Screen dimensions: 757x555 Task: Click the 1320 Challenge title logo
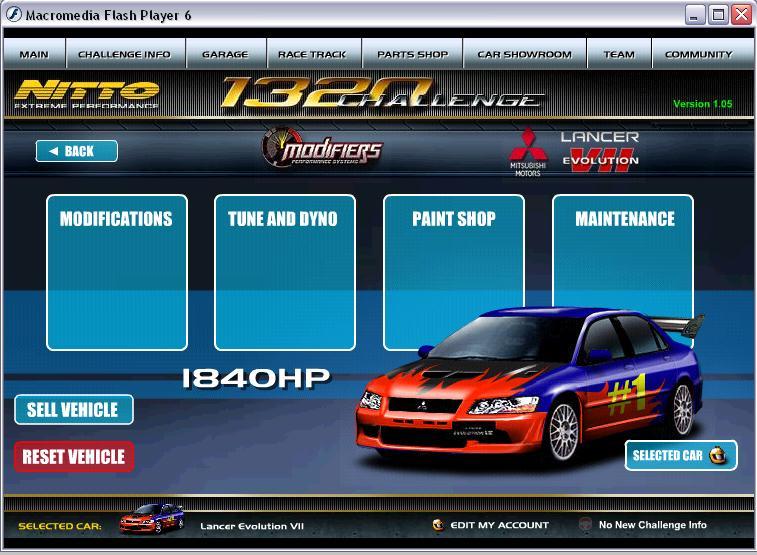point(381,92)
